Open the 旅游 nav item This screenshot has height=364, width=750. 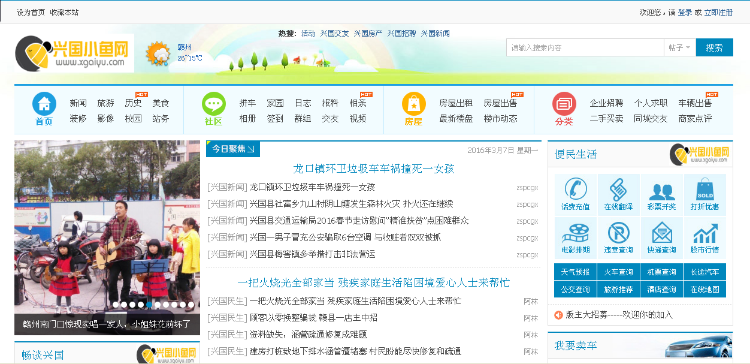(105, 103)
